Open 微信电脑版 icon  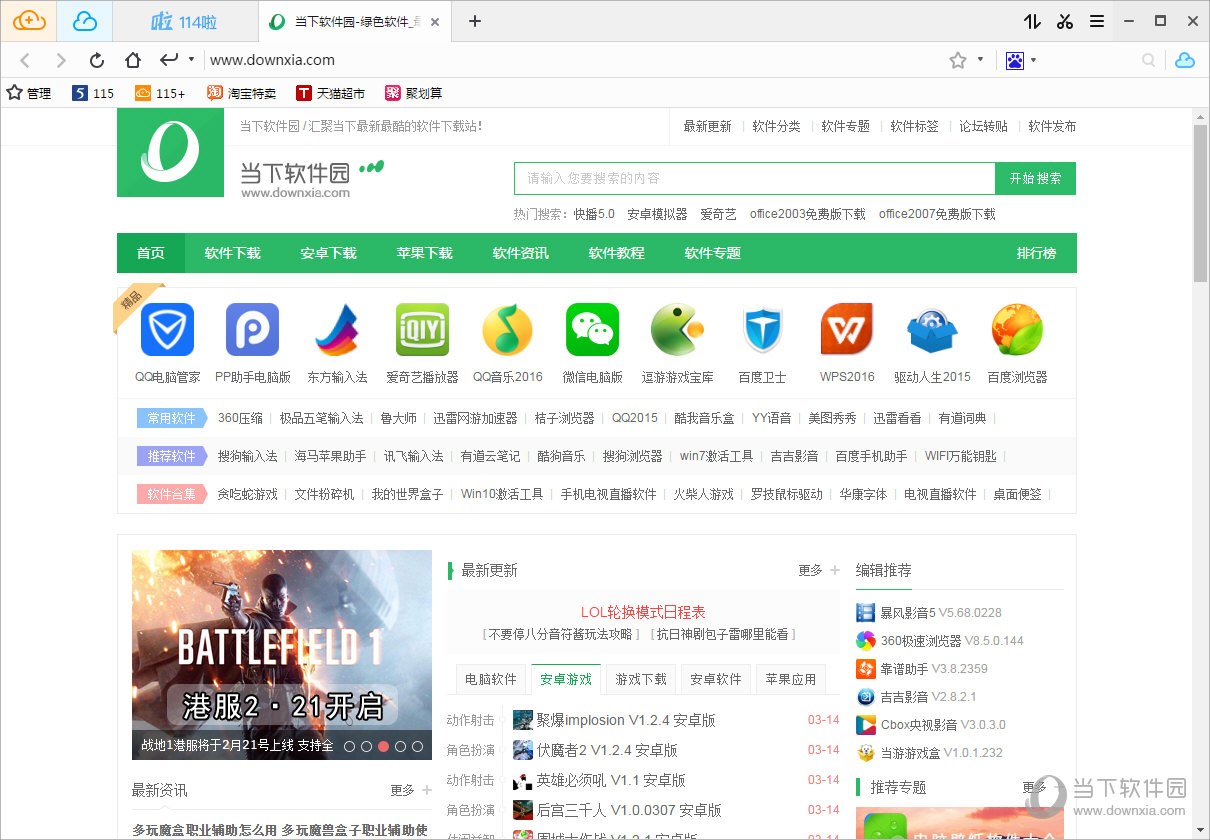point(592,330)
